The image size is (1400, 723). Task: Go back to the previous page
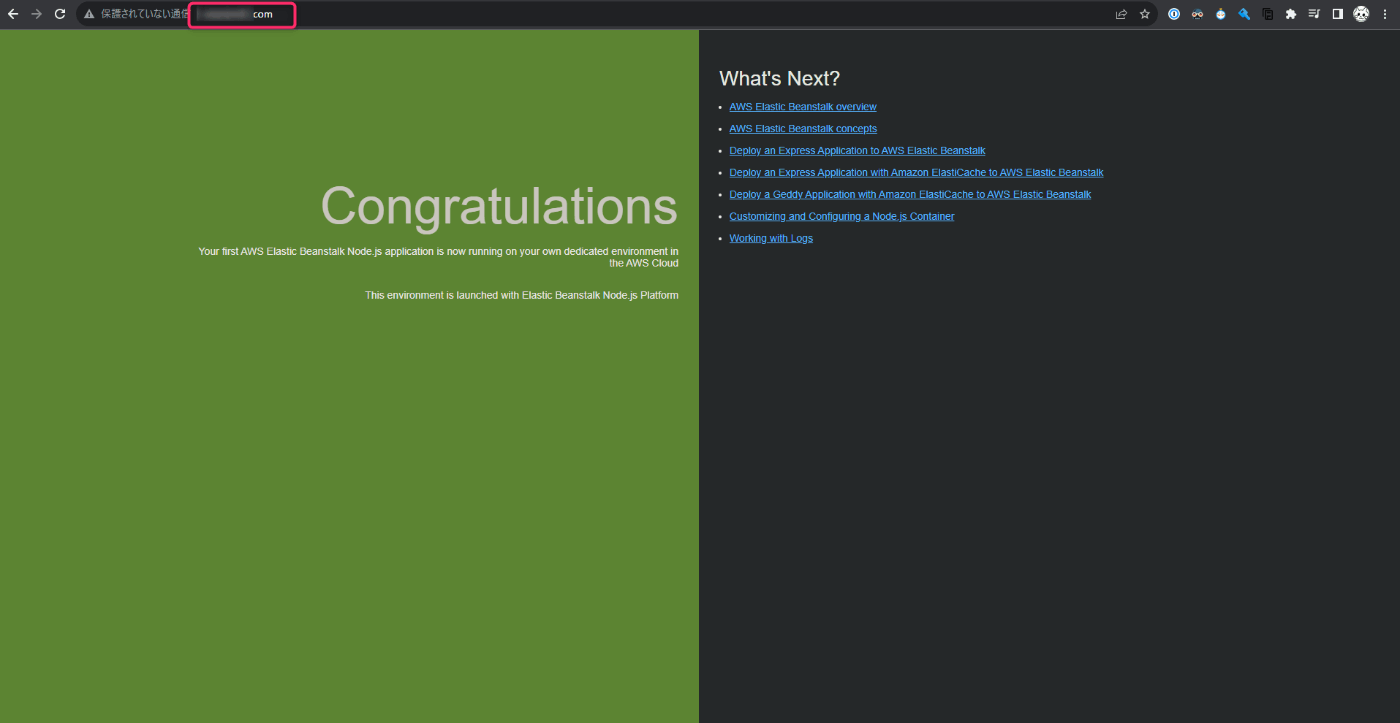click(x=13, y=14)
